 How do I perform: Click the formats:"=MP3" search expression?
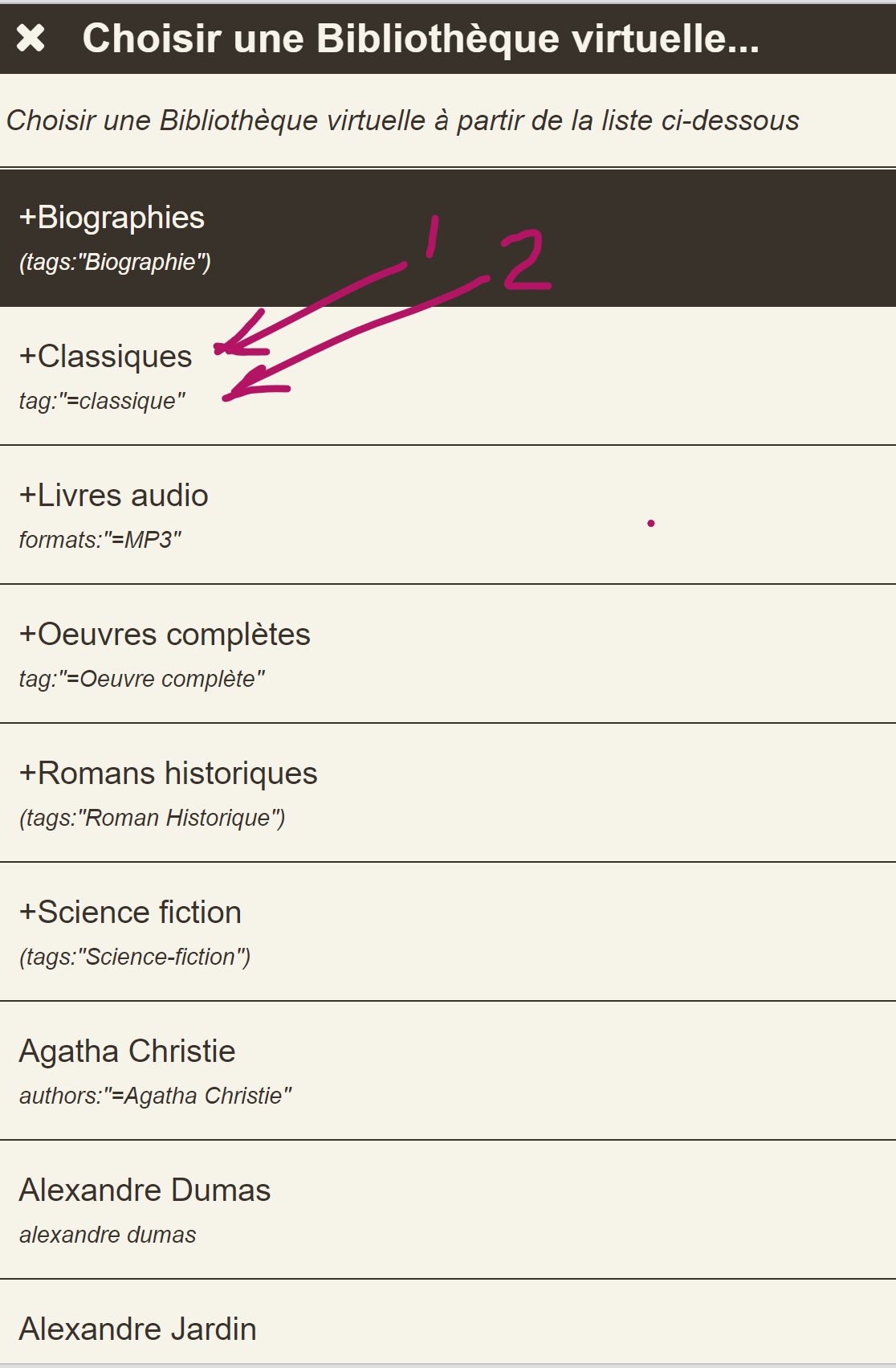coord(100,540)
